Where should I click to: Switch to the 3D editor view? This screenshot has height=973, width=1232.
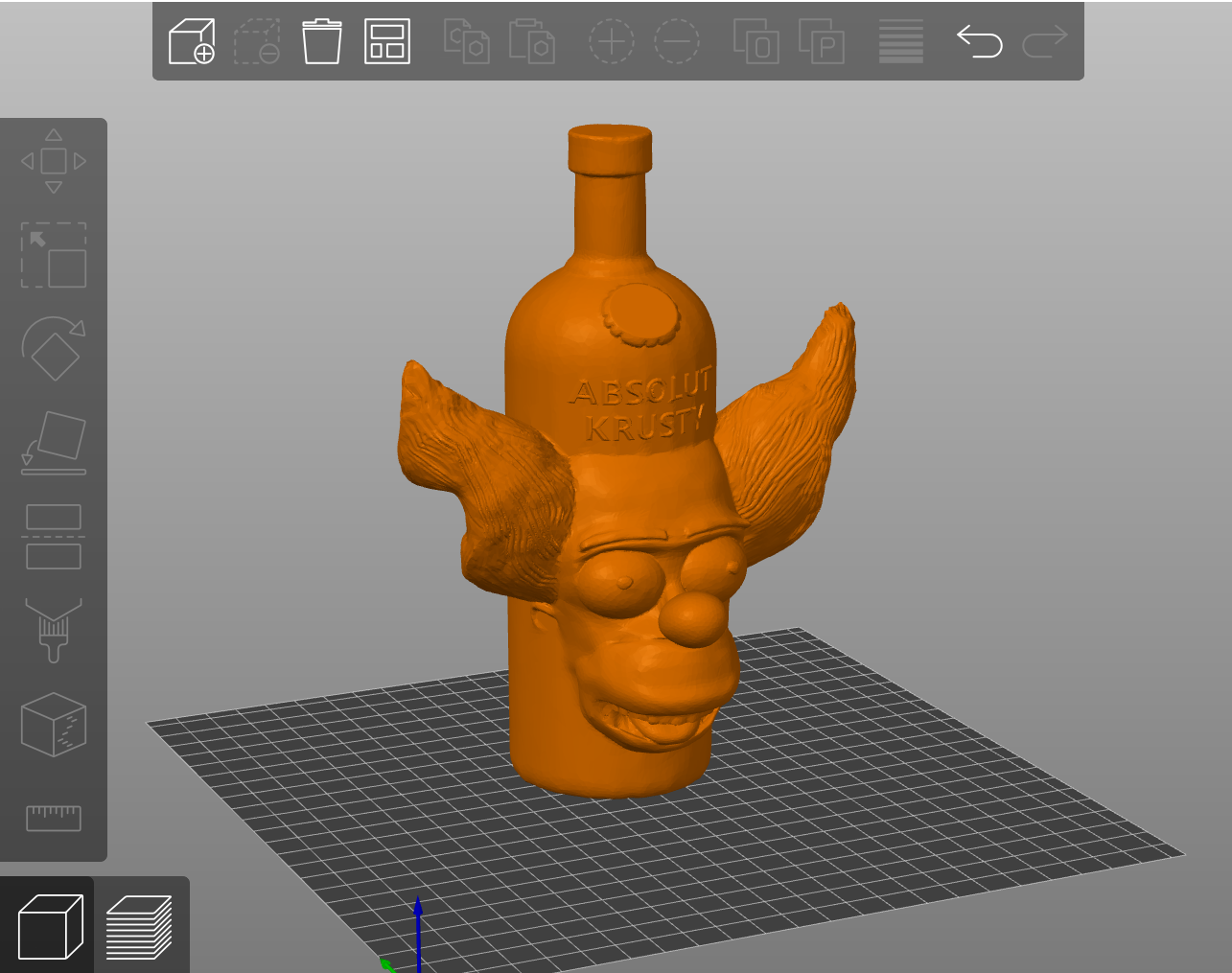(x=50, y=927)
